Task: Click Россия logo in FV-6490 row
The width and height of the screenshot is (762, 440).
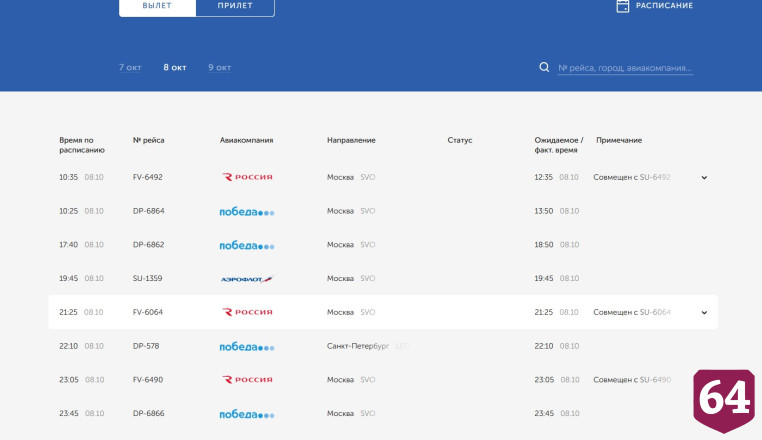Action: point(247,380)
